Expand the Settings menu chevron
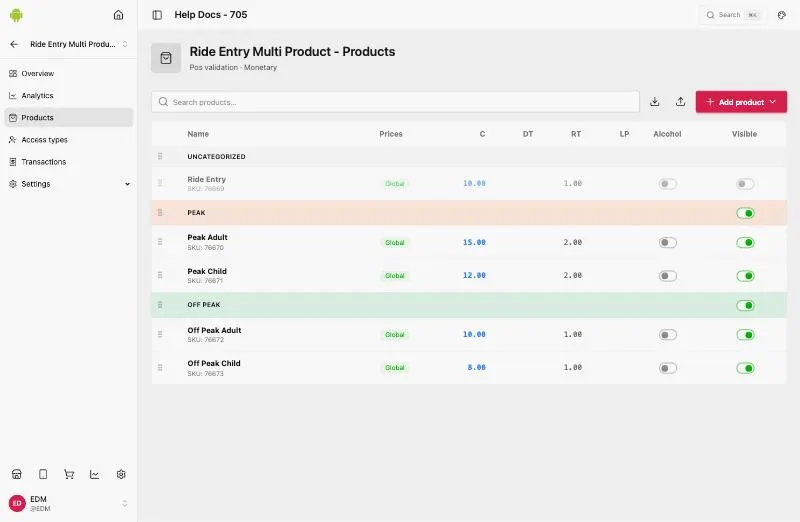 coord(127,184)
